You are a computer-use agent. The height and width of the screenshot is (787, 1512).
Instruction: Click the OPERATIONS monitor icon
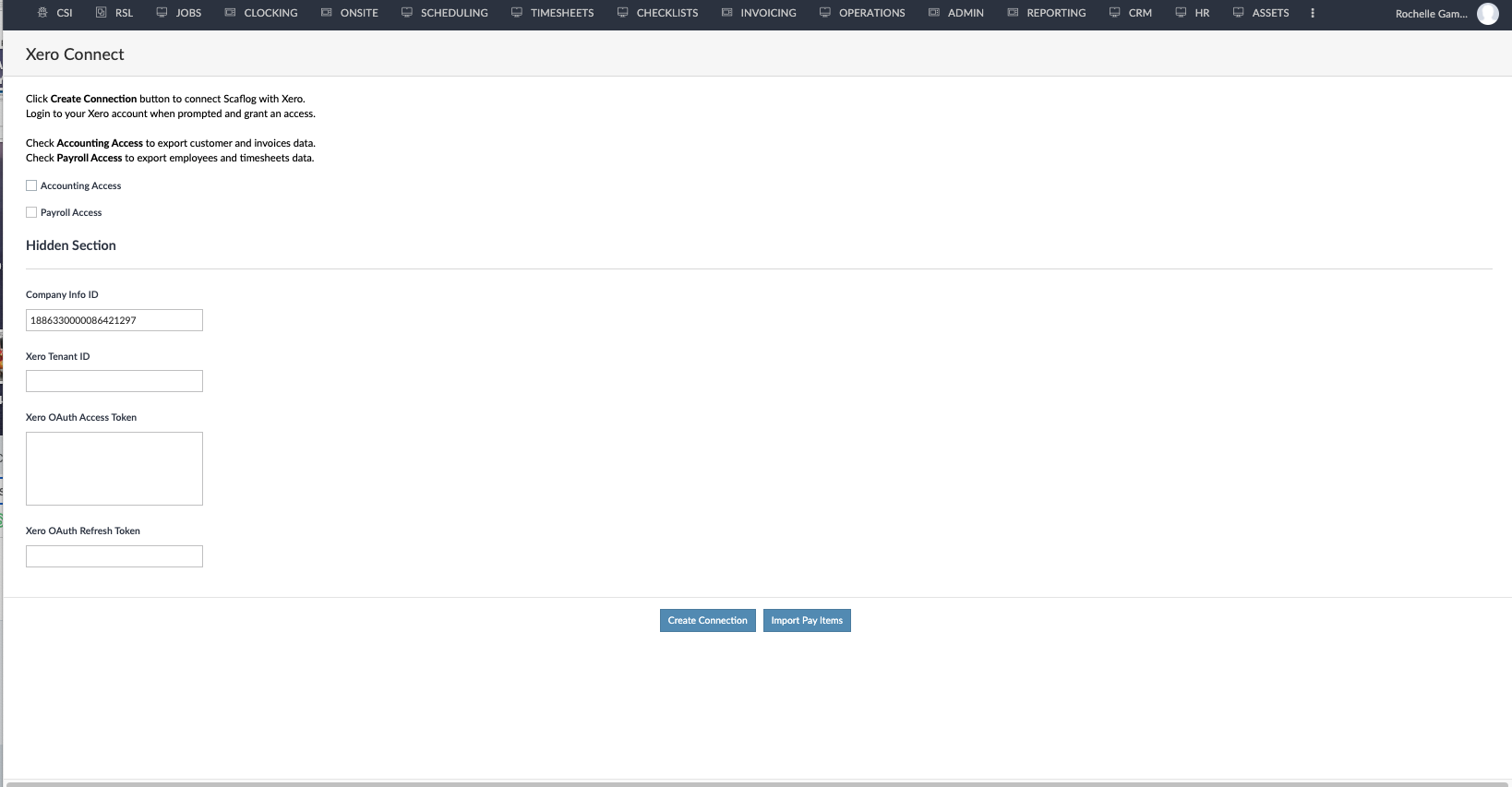pyautogui.click(x=824, y=13)
